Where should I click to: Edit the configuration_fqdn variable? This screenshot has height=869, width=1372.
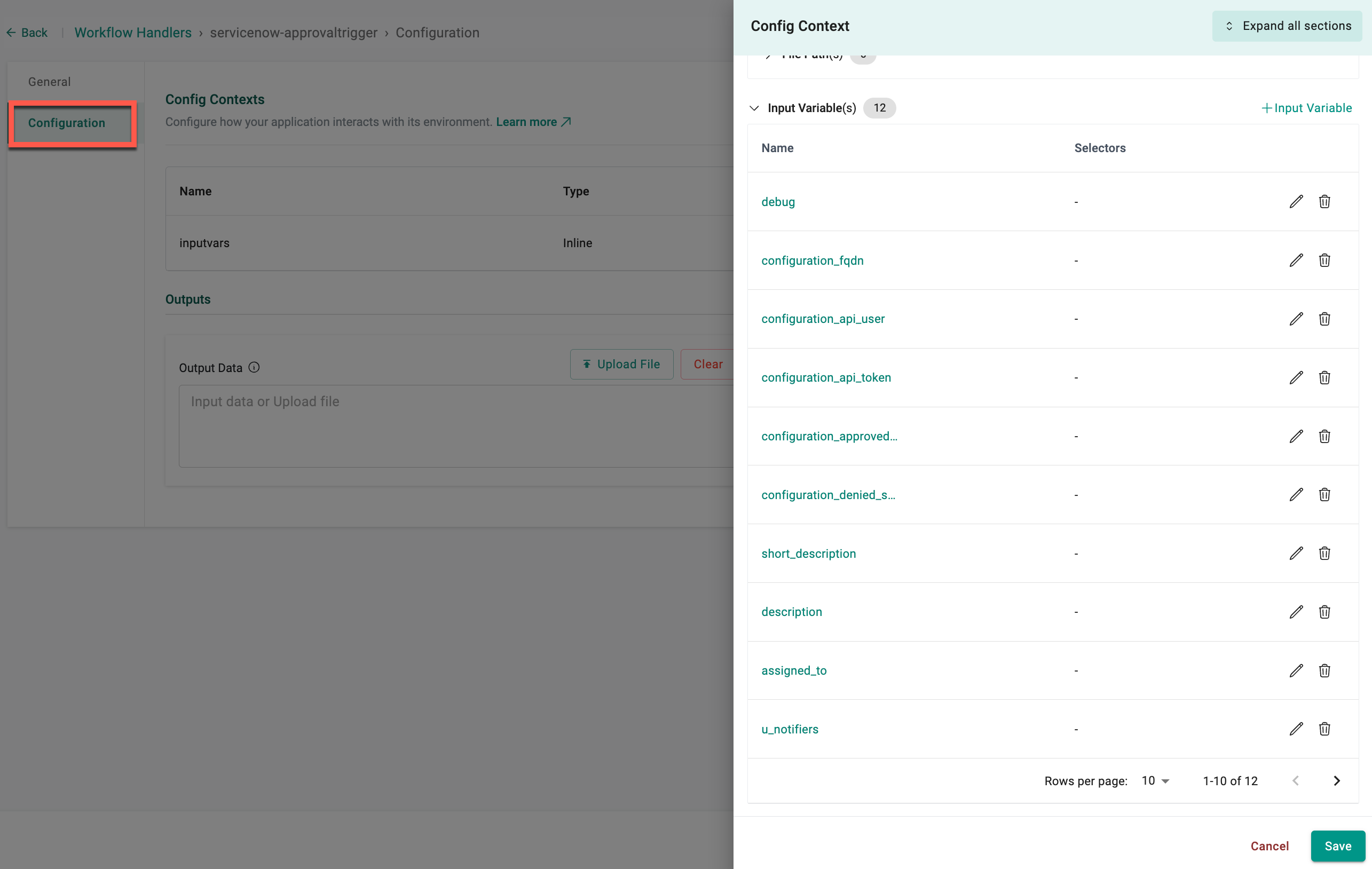point(1296,260)
